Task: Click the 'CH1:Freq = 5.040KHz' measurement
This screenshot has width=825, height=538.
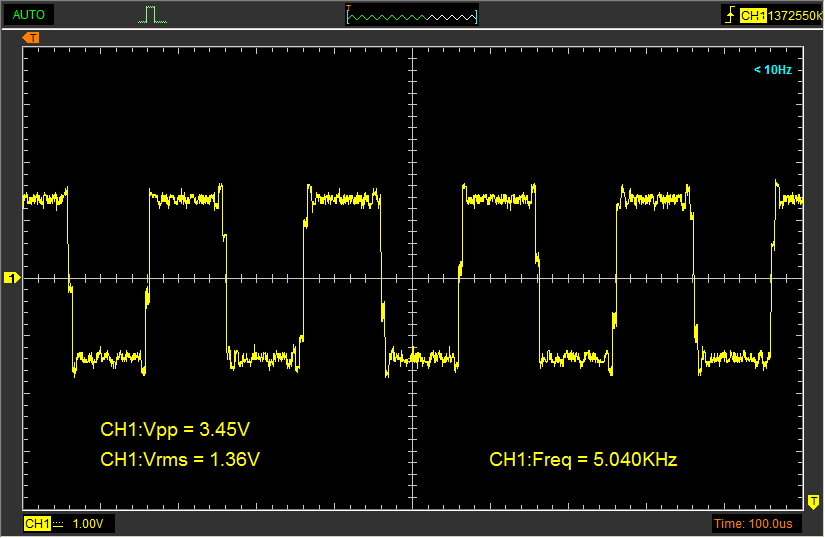Action: [x=583, y=460]
